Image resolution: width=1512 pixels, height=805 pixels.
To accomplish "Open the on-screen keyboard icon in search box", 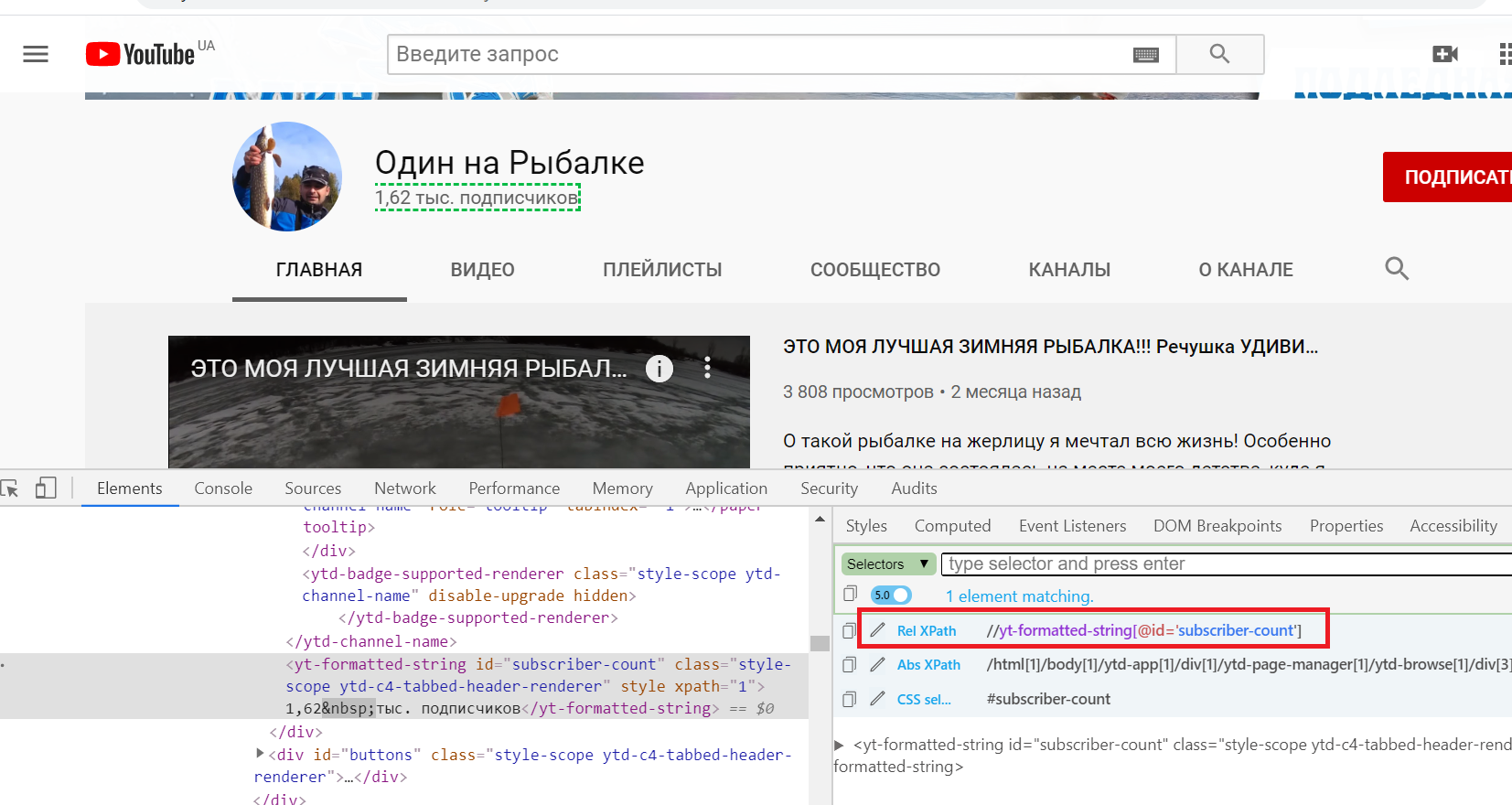I will pos(1145,55).
